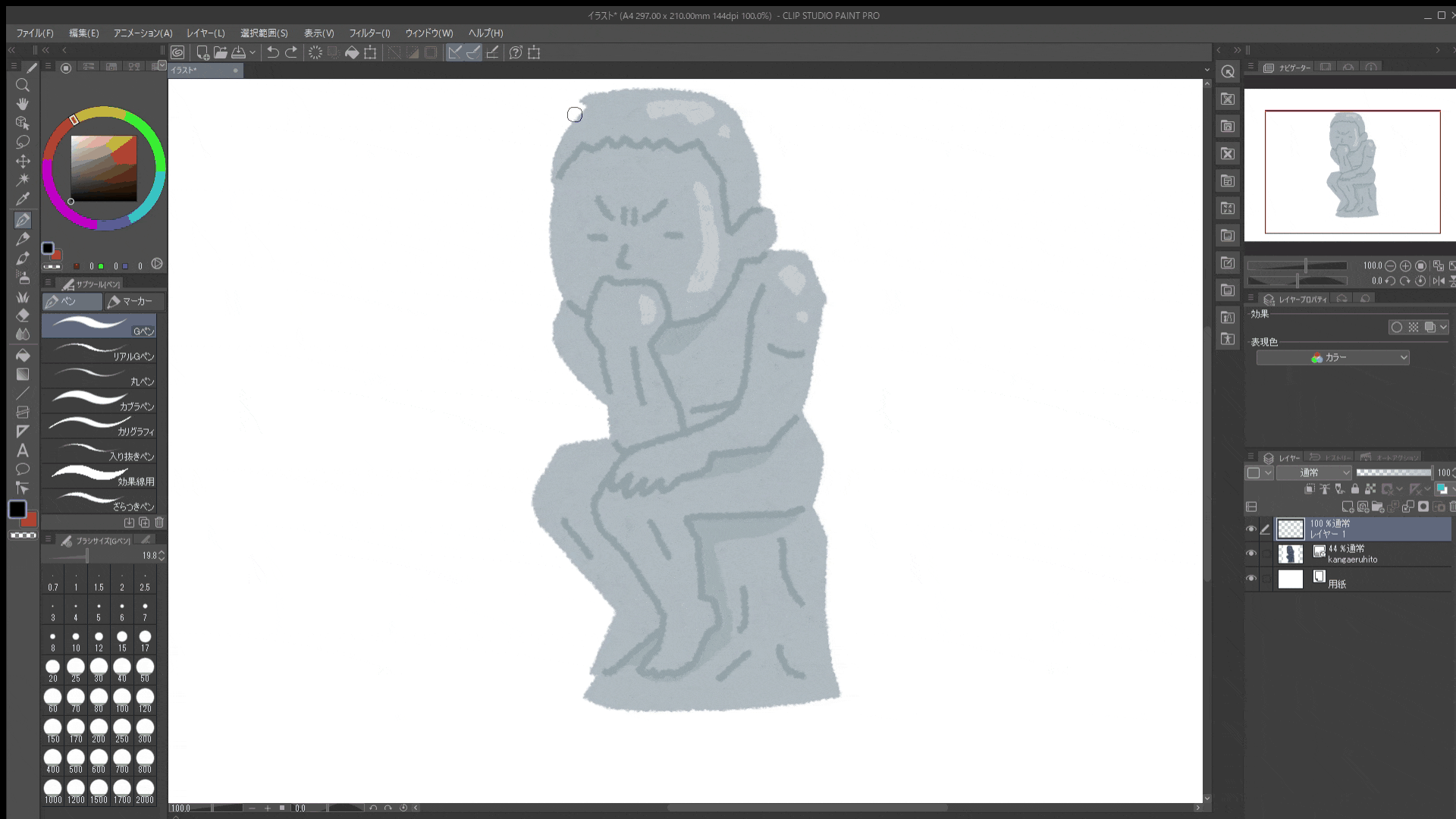
Task: Select the Zoom magnifier tool
Action: click(23, 85)
